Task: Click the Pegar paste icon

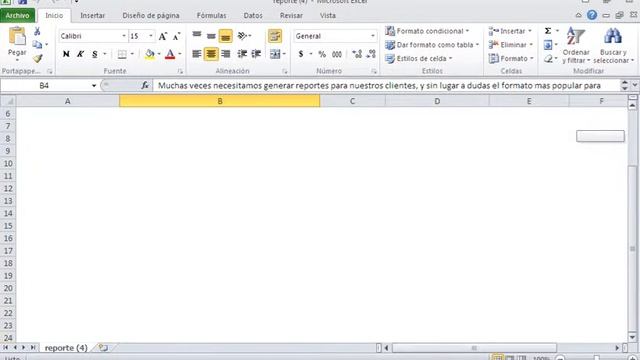Action: pyautogui.click(x=17, y=37)
